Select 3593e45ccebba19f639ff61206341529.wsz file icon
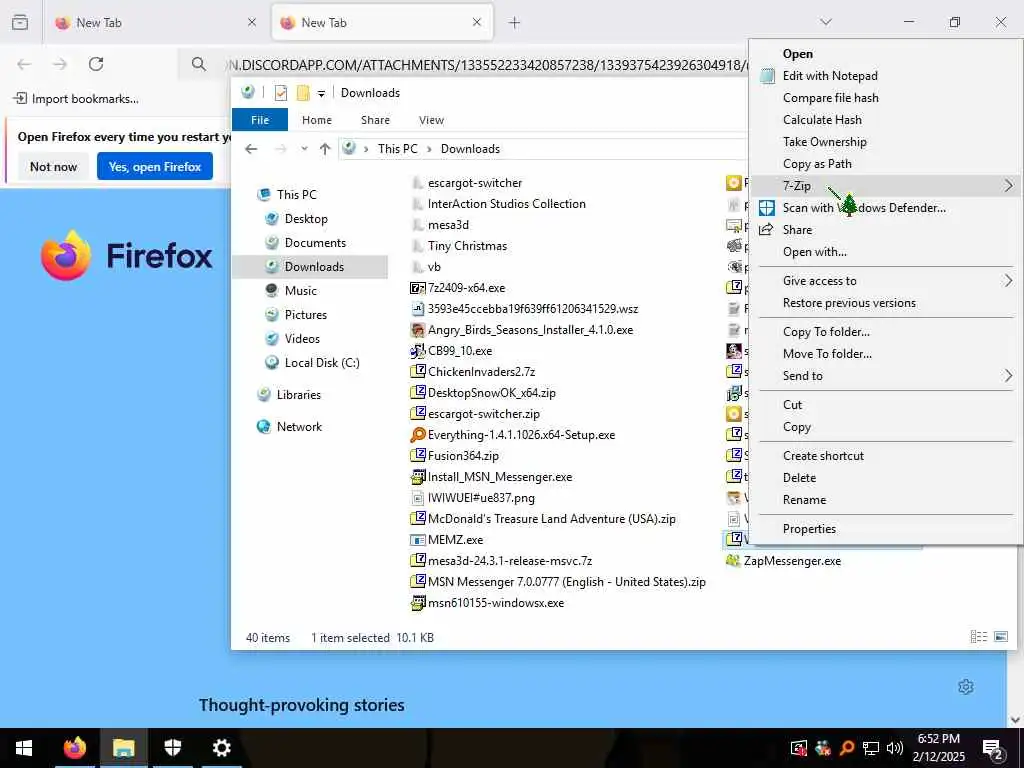Viewport: 1024px width, 768px height. (417, 309)
